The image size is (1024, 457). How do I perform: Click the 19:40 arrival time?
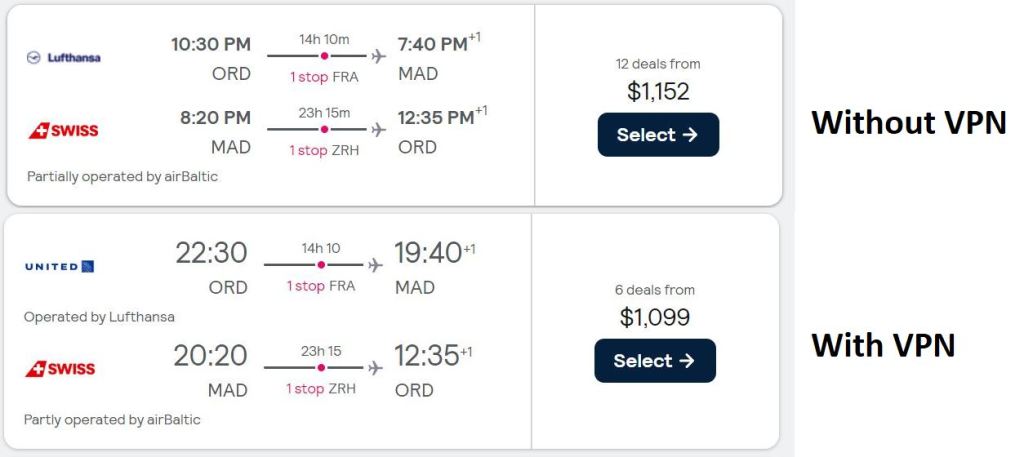(x=429, y=253)
